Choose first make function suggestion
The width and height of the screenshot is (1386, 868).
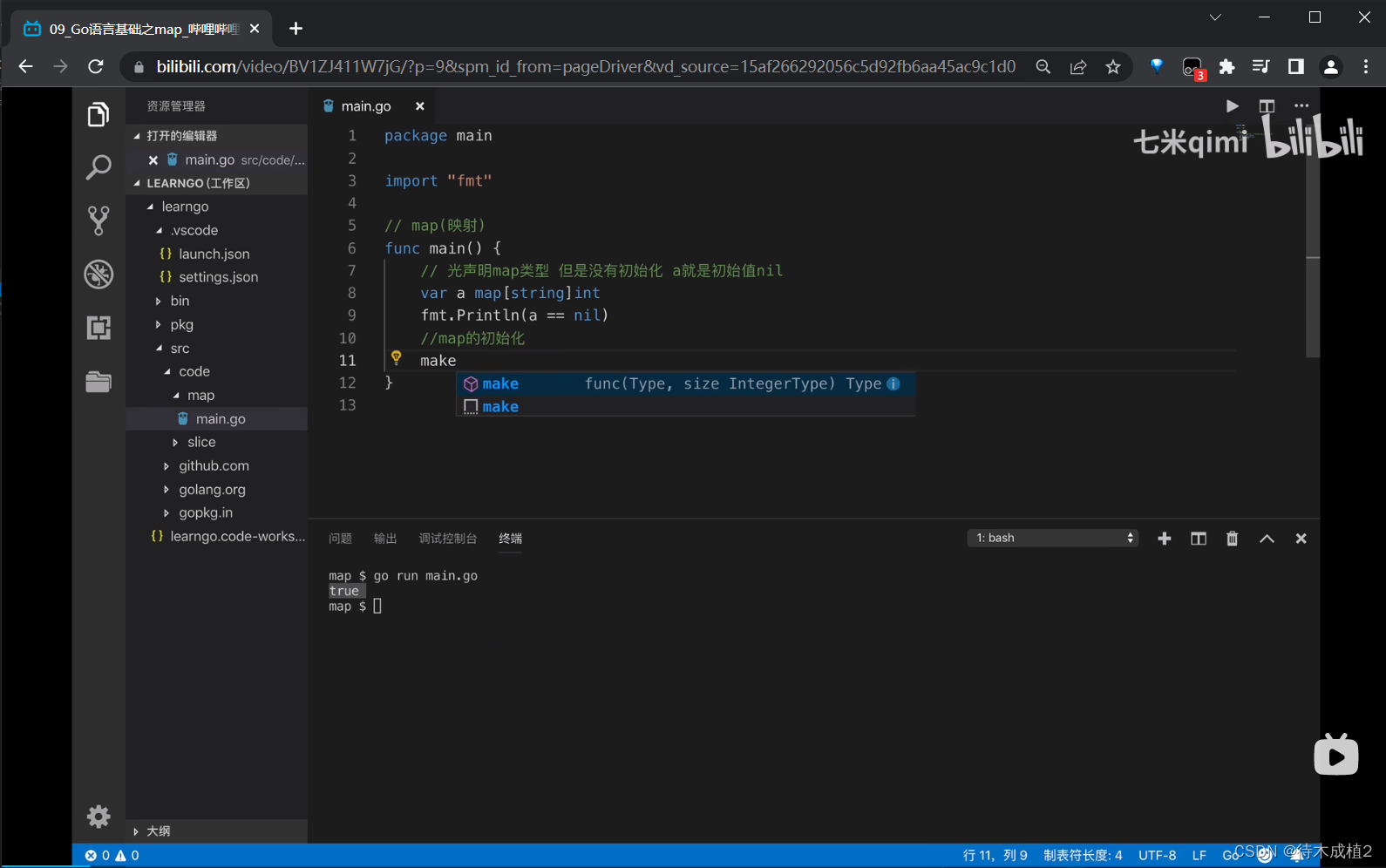click(x=686, y=383)
